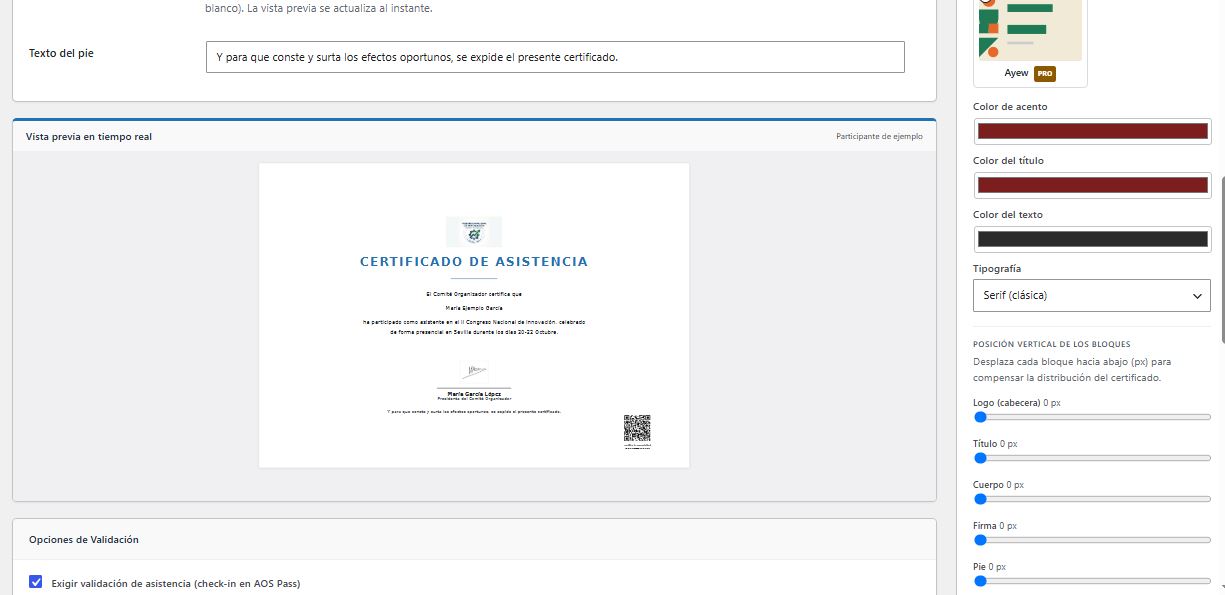Click the Cuerpo position slider
Viewport: 1225px width, 595px height.
[x=1092, y=499]
